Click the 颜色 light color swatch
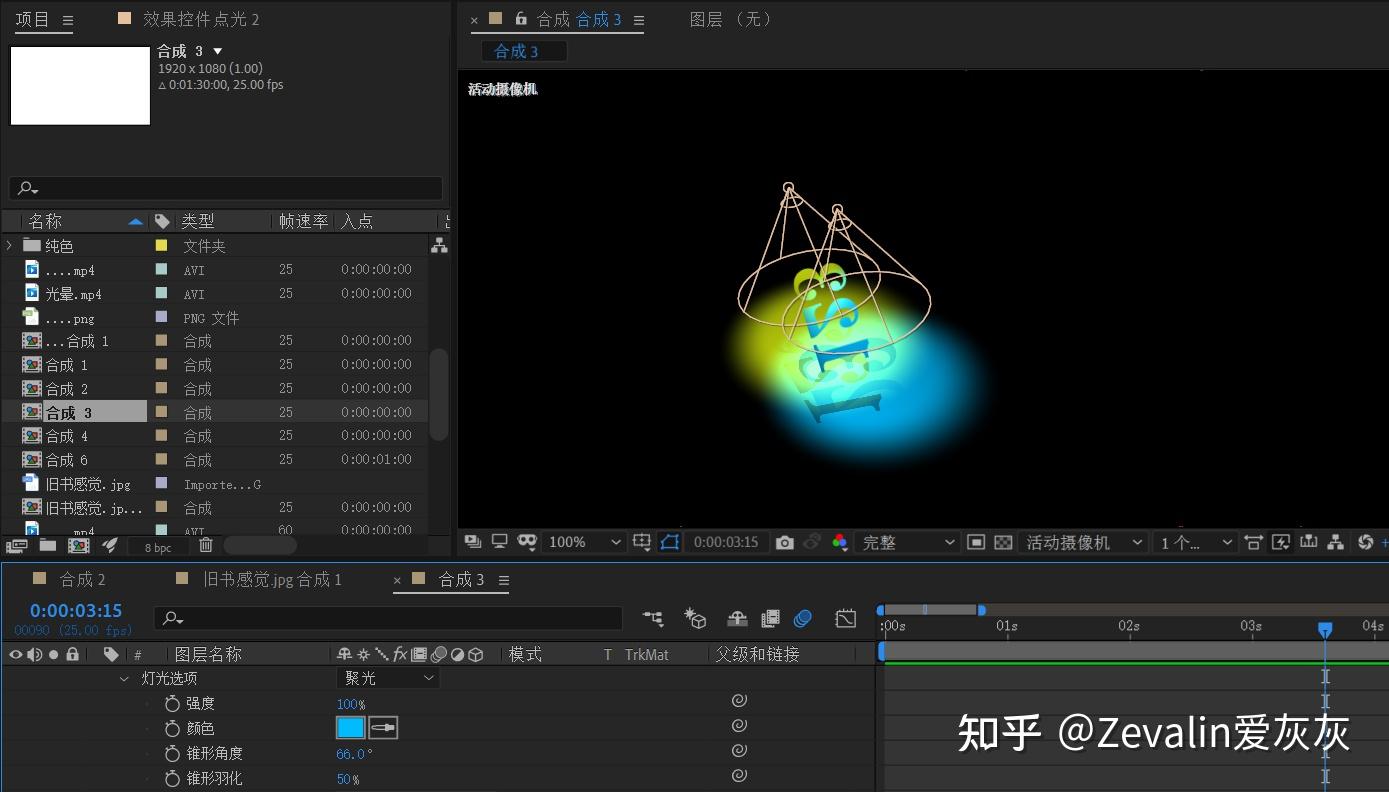1389x792 pixels. [x=352, y=727]
